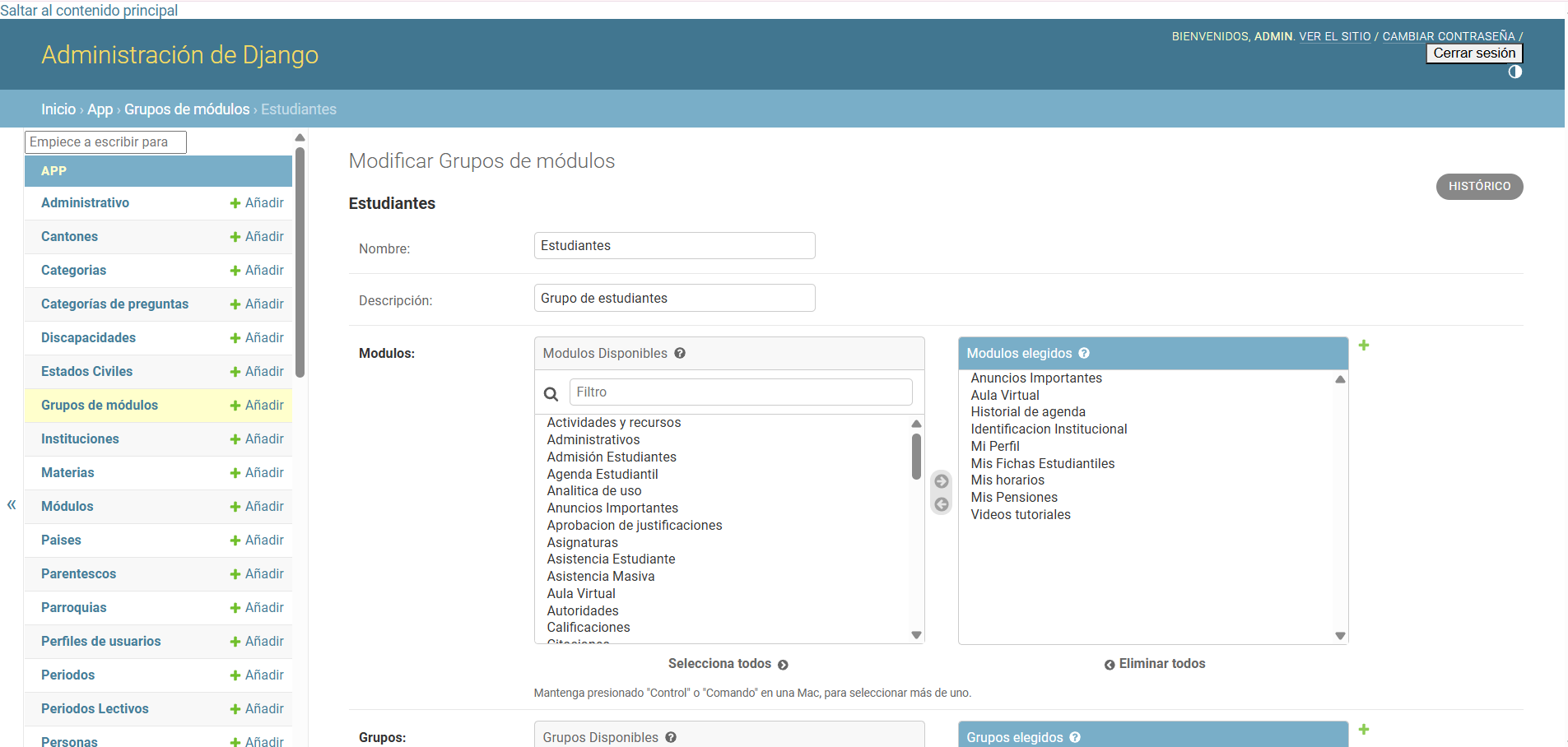Image resolution: width=1568 pixels, height=747 pixels.
Task: Click the chosen modules list scroll-down arrow
Action: pos(1340,635)
